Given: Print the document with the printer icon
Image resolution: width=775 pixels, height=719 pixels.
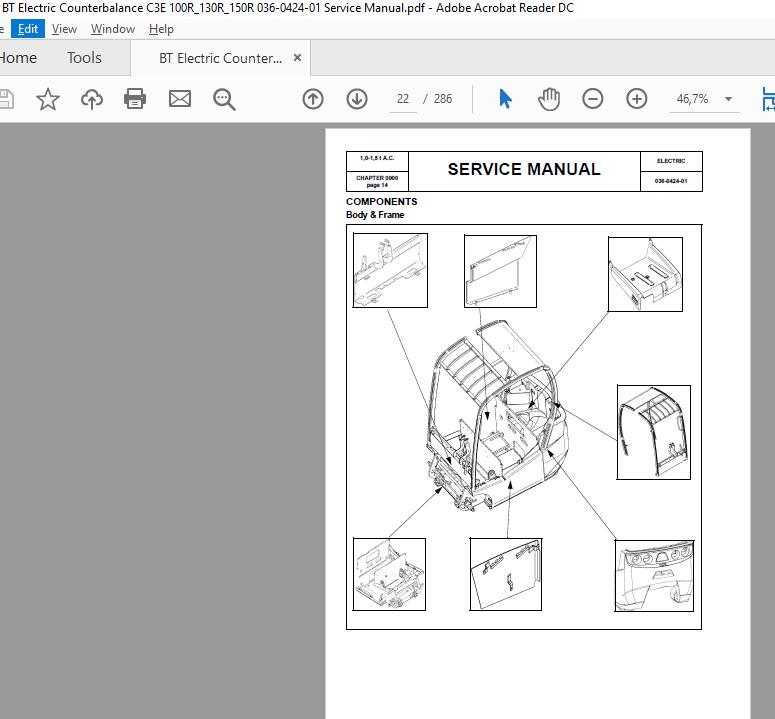Looking at the screenshot, I should pyautogui.click(x=135, y=99).
